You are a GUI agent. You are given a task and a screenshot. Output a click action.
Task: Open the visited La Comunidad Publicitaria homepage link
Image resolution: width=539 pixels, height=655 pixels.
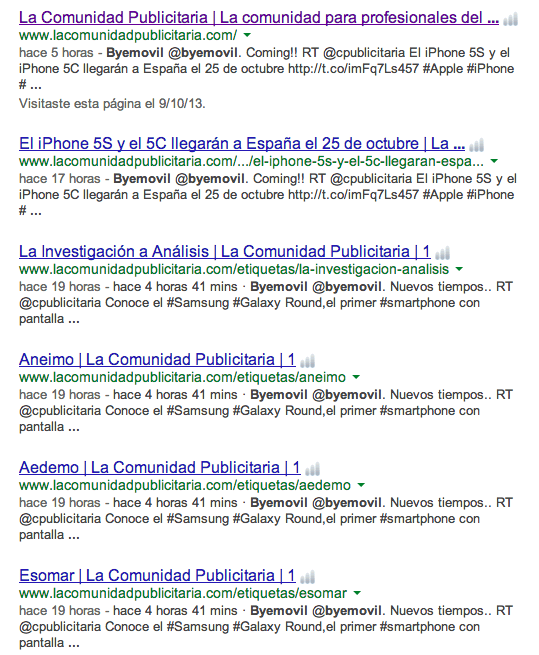coord(259,18)
